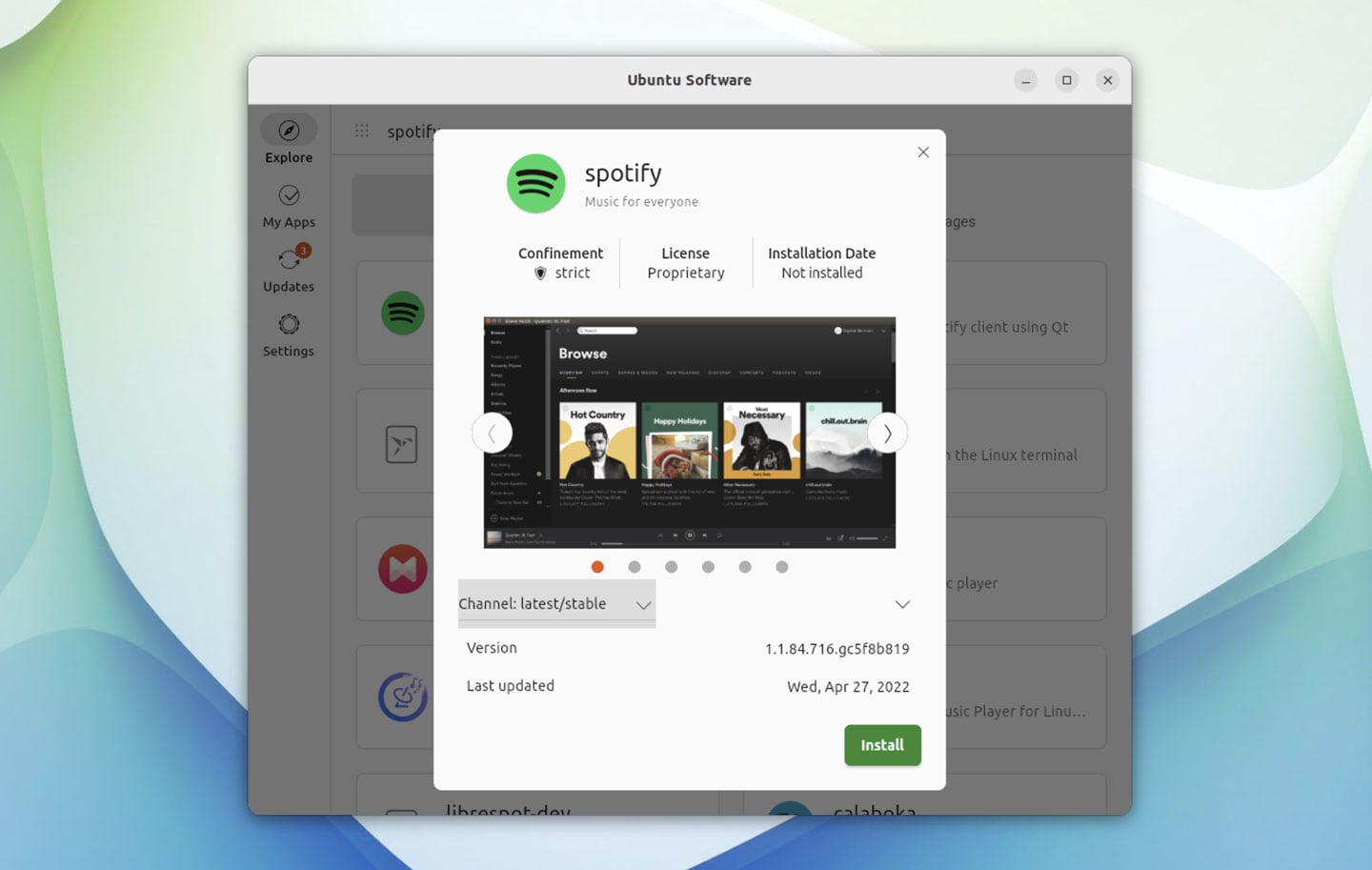
Task: Open the result mentioning client using Qt
Action: 1025,313
